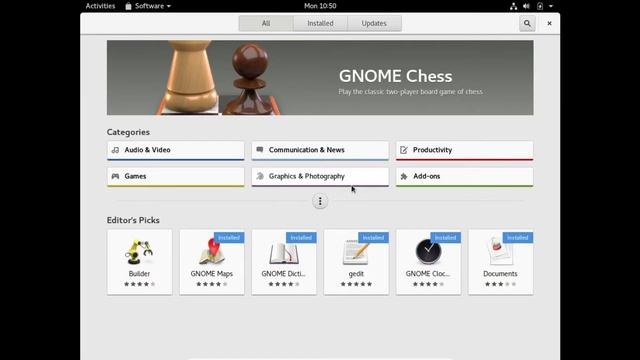The image size is (640, 360).
Task: Close the Software window
Action: (x=549, y=23)
